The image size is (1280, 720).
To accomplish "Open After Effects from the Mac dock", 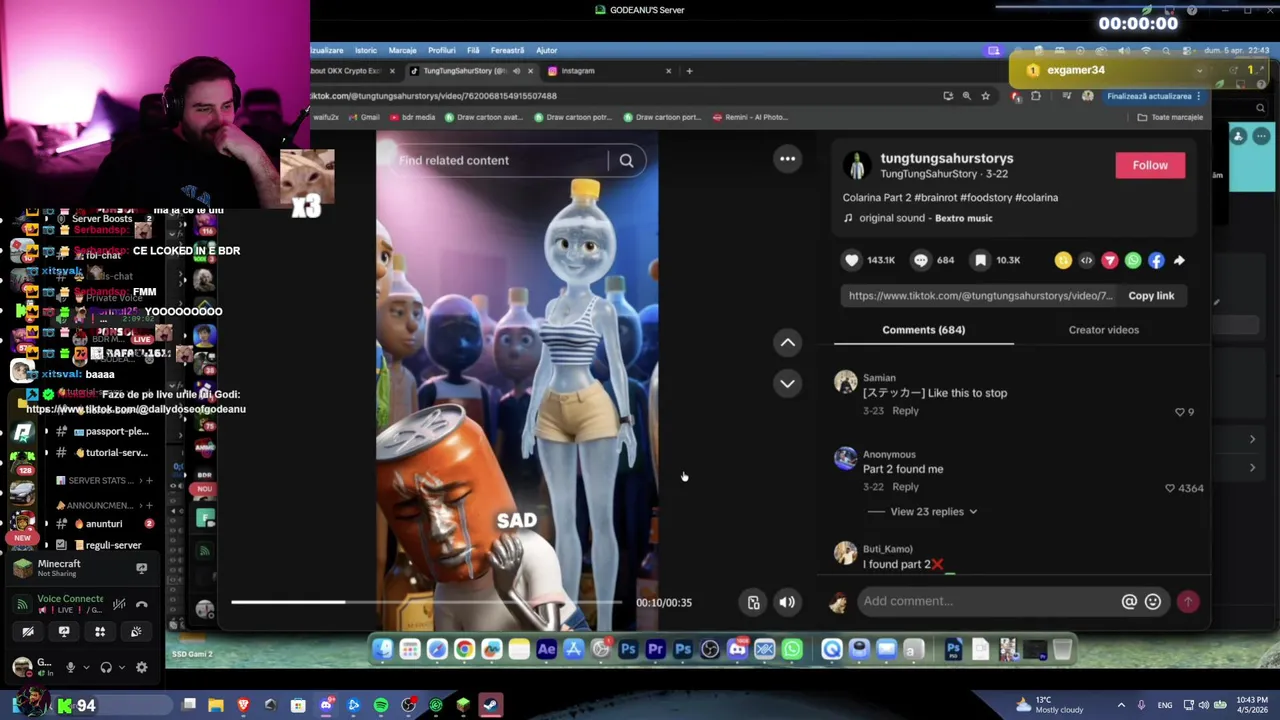I will (x=546, y=650).
